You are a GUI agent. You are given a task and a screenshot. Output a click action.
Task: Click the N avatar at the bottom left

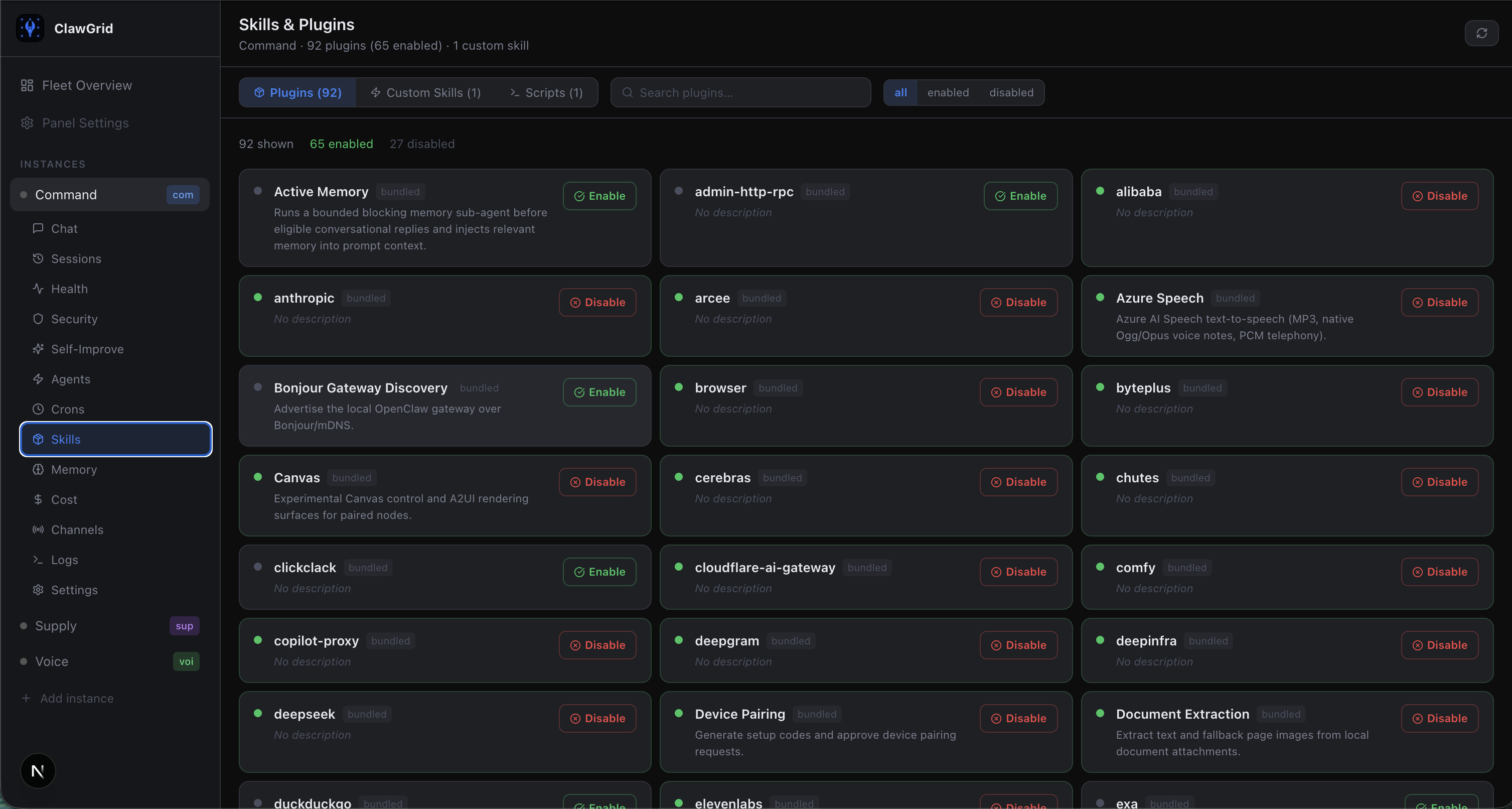click(x=38, y=771)
